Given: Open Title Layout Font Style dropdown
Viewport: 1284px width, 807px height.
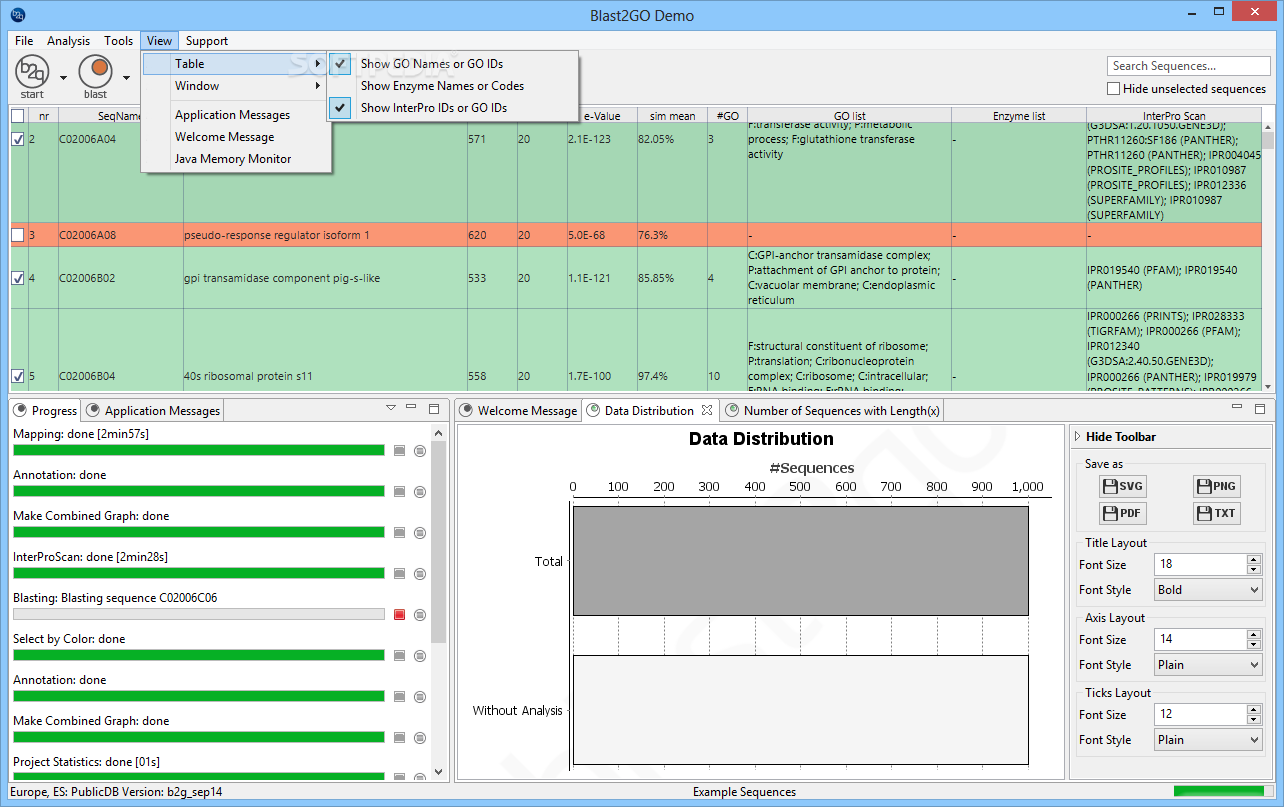Looking at the screenshot, I should click(1208, 590).
